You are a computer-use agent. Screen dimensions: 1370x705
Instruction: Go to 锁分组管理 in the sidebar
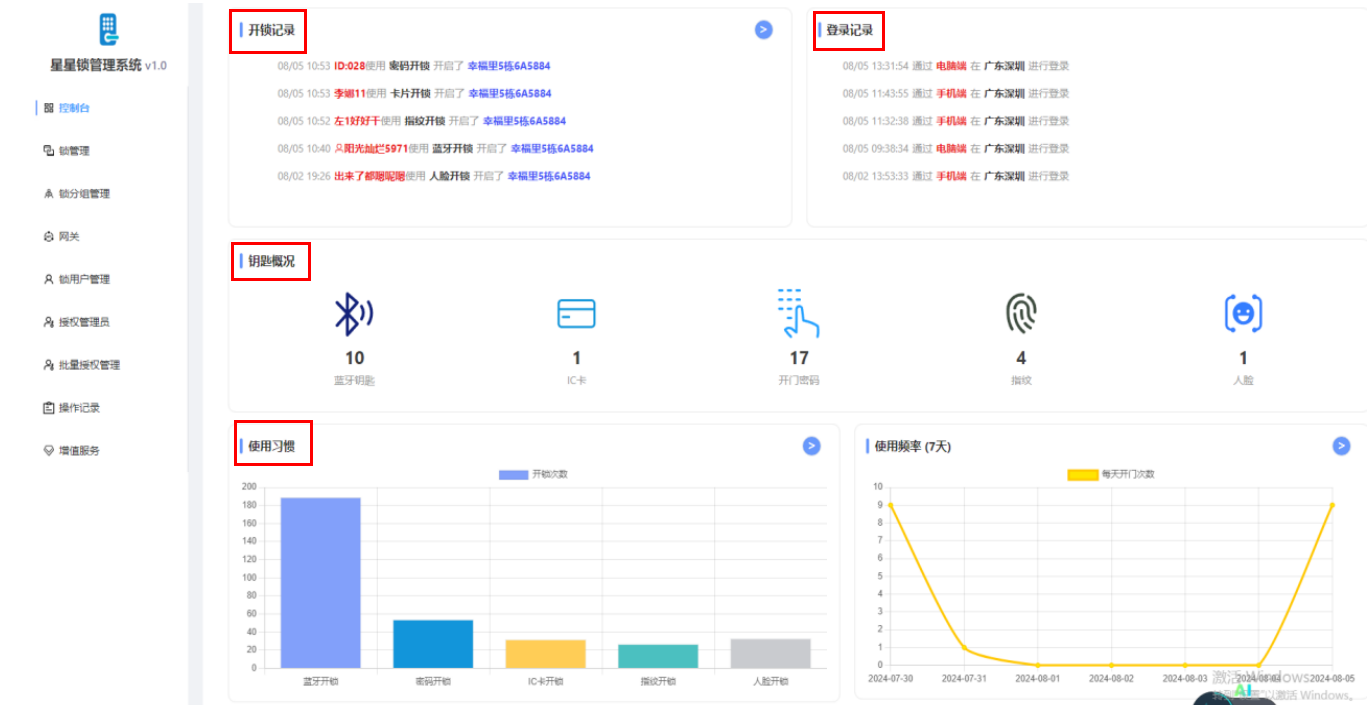point(83,194)
